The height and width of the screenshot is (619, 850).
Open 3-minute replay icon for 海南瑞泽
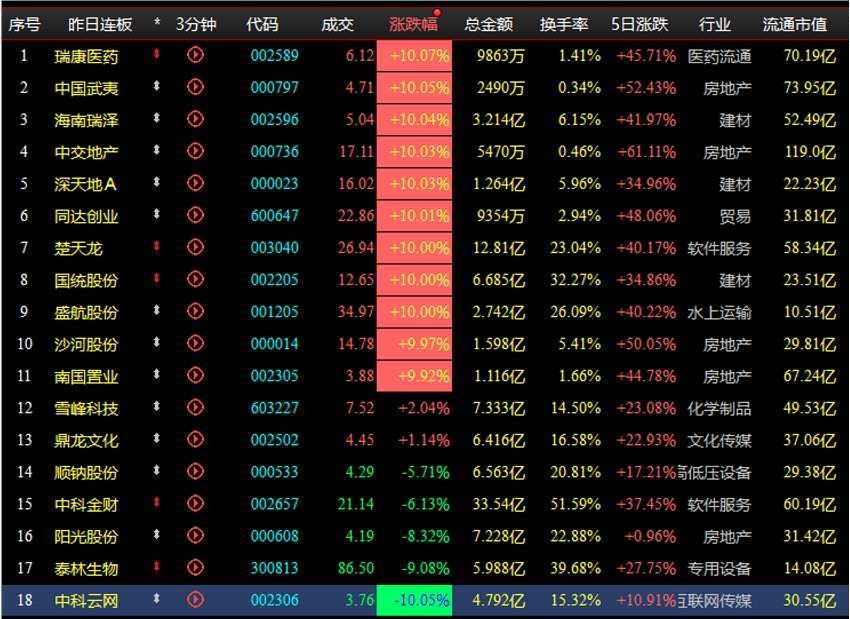tap(195, 119)
